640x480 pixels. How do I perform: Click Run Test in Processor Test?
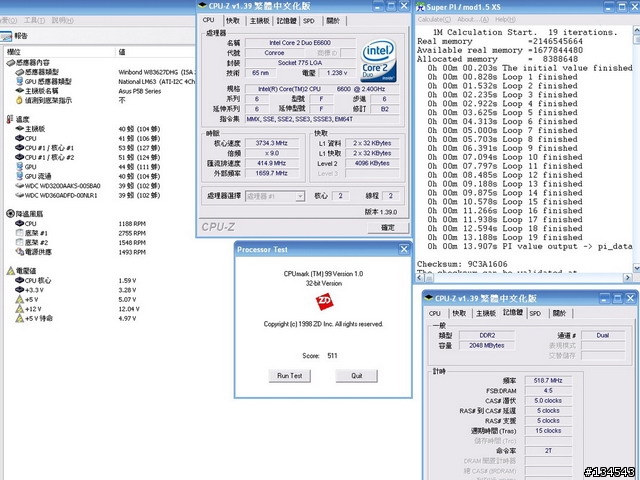(290, 376)
